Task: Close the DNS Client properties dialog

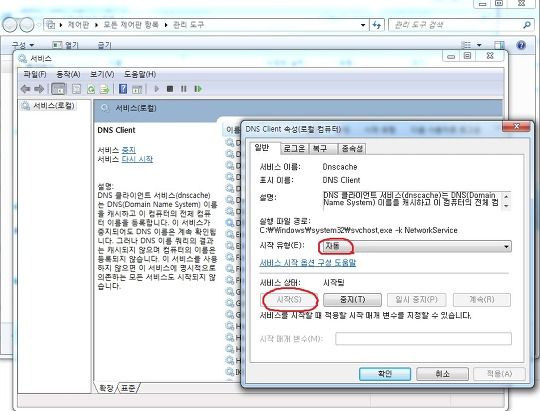Action: click(516, 127)
